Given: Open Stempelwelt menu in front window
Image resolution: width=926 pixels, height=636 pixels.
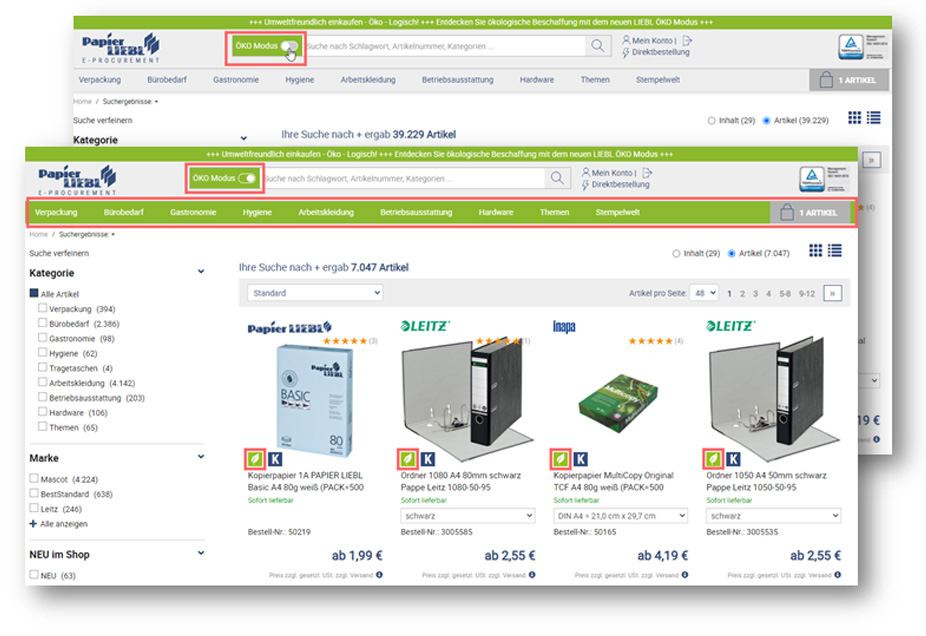Looking at the screenshot, I should coord(617,212).
